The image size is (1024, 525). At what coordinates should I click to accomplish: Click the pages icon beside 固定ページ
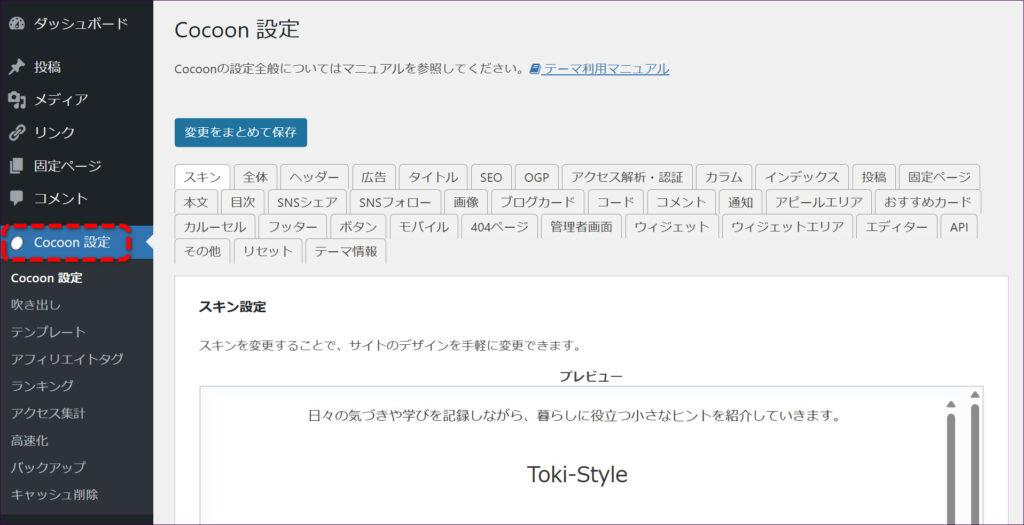click(16, 166)
